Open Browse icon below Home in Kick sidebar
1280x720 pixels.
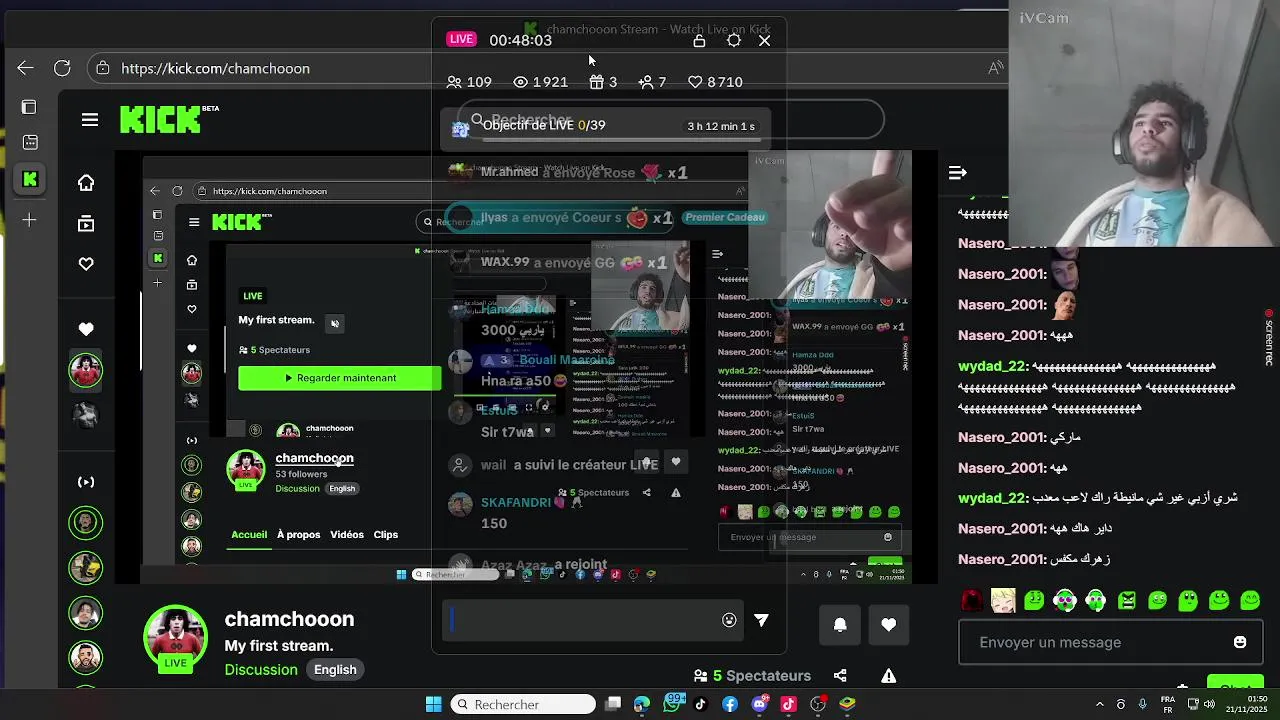coord(86,223)
